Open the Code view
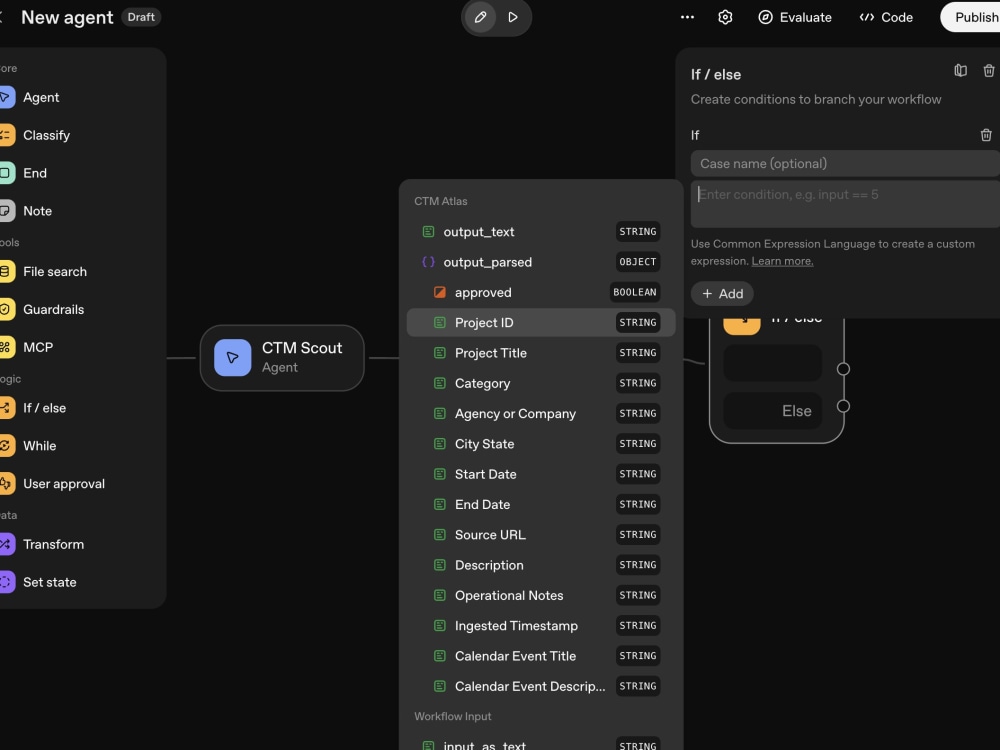Image resolution: width=1000 pixels, height=750 pixels. pos(886,17)
